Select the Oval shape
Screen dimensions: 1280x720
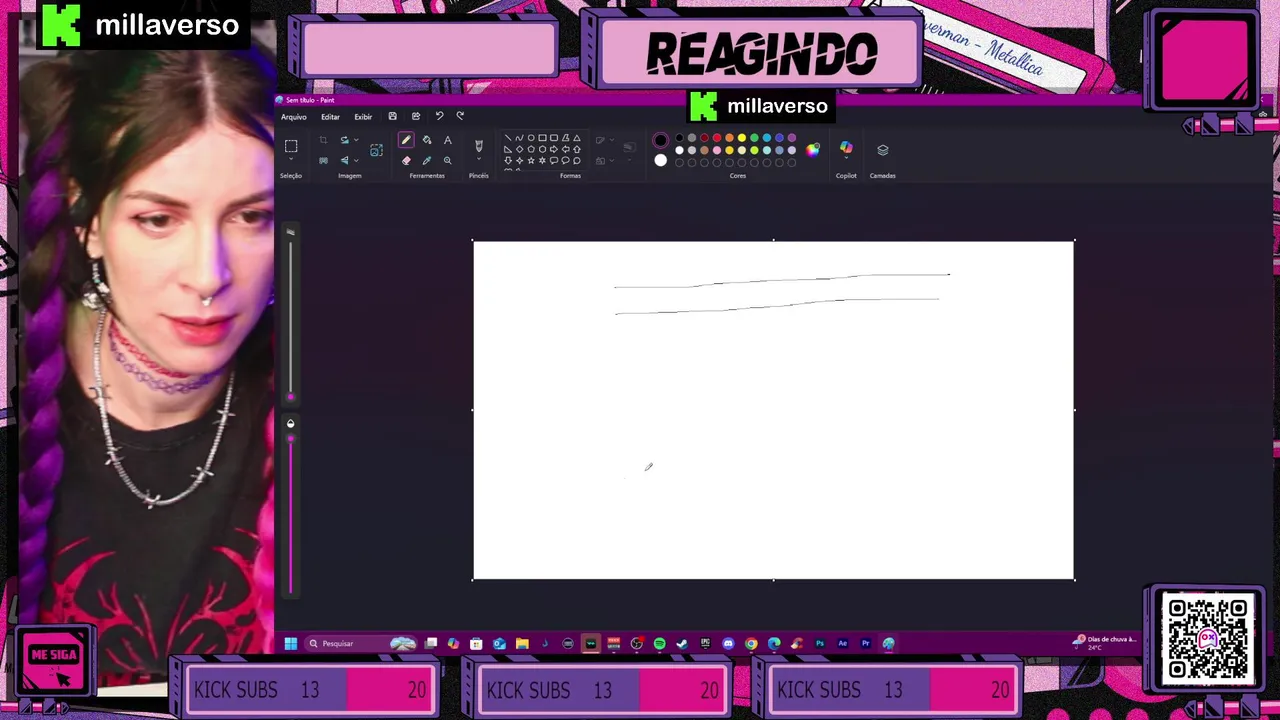point(531,138)
